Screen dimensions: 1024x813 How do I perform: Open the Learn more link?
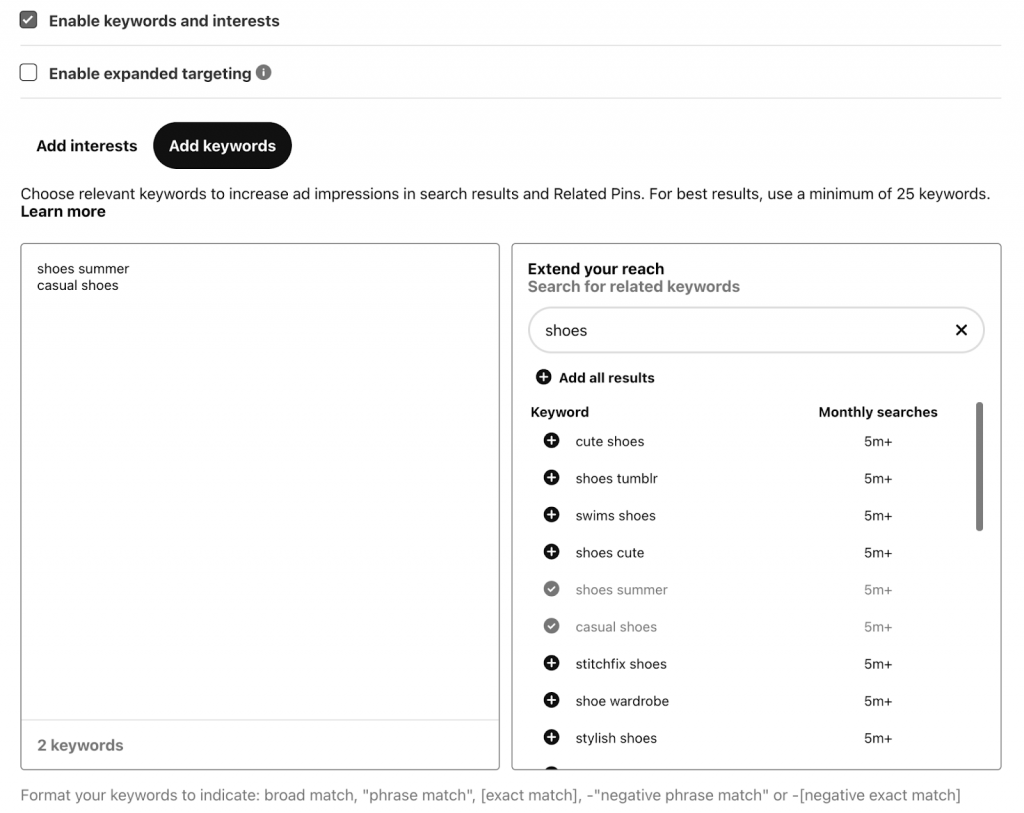(63, 212)
